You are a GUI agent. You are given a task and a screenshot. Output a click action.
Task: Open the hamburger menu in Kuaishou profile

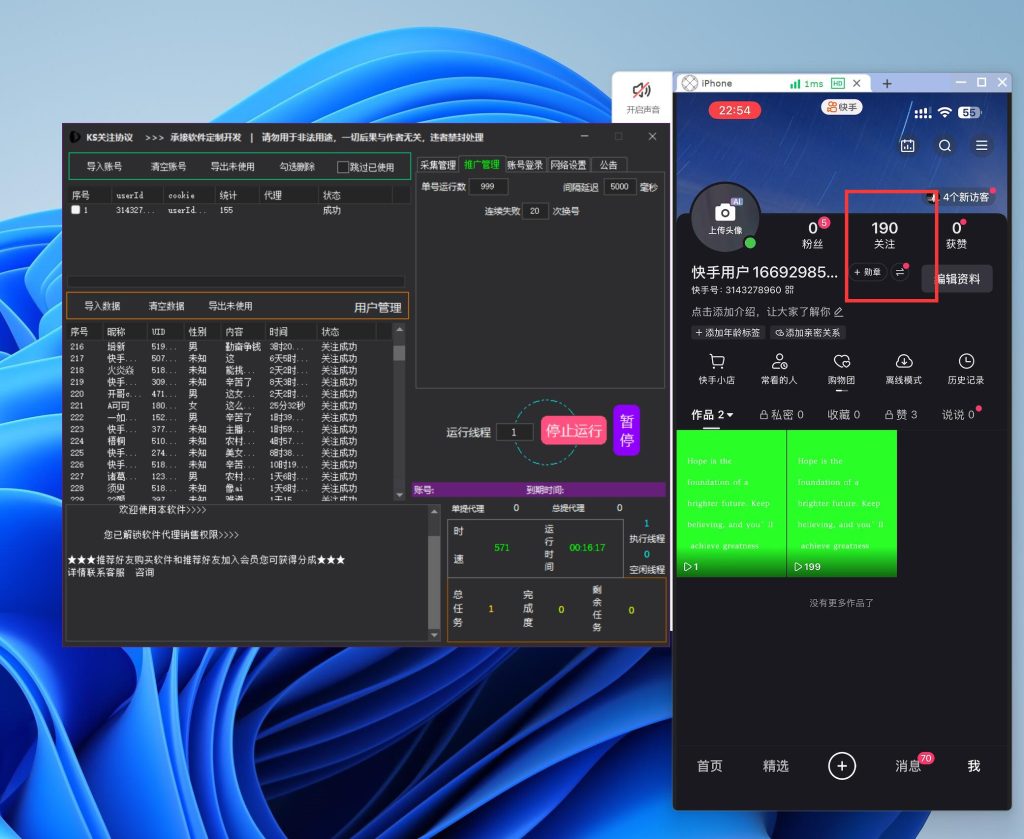(982, 145)
